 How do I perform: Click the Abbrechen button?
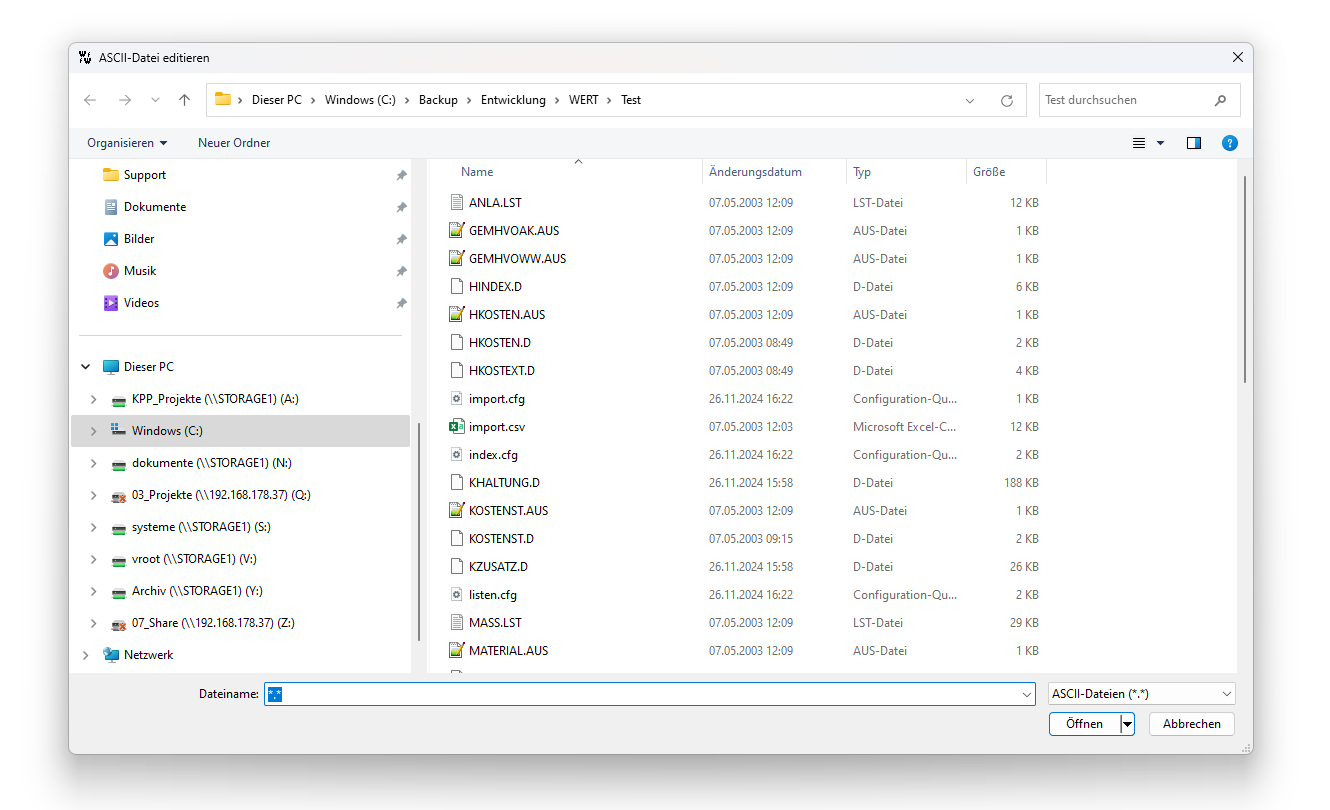click(x=1191, y=724)
